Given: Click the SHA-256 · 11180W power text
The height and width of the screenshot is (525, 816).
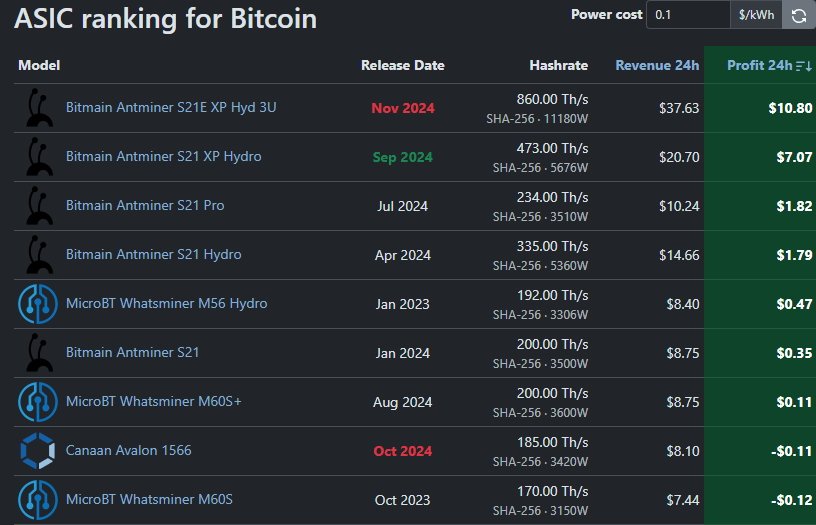Looking at the screenshot, I should click(x=537, y=119).
